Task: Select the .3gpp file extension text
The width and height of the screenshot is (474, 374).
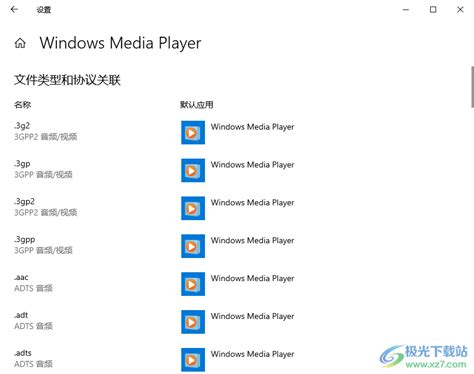Action: click(x=24, y=240)
